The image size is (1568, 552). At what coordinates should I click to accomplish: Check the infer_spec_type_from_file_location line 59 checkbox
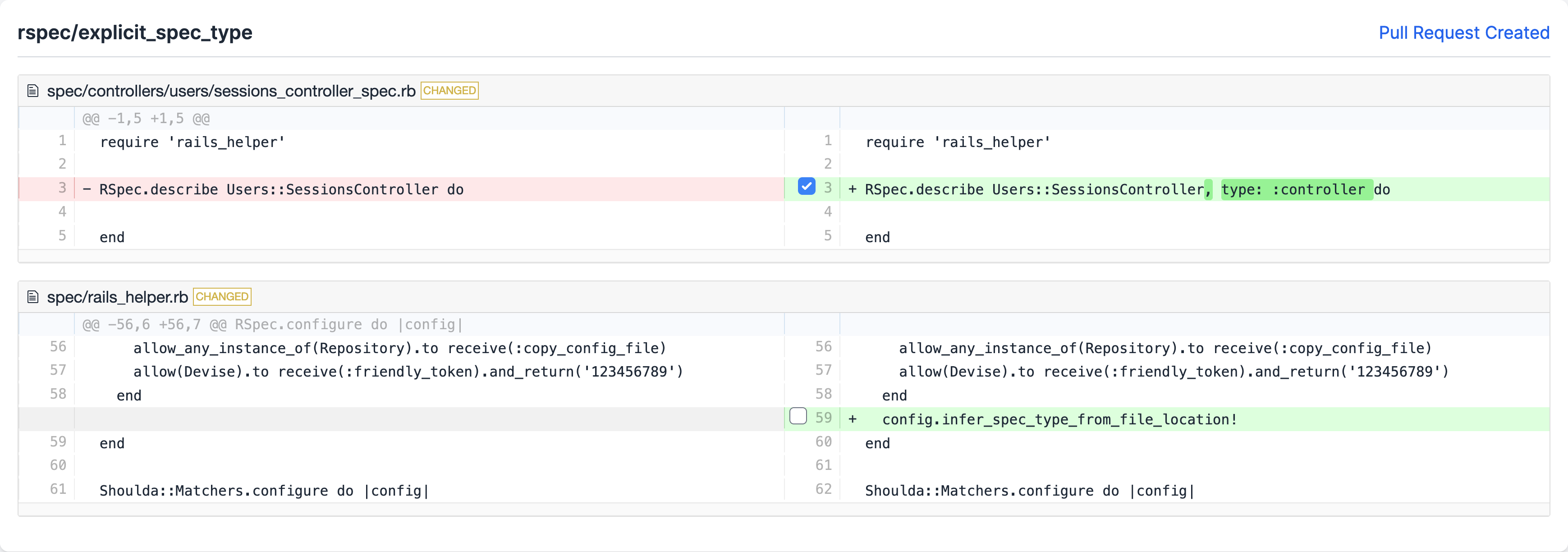[798, 416]
